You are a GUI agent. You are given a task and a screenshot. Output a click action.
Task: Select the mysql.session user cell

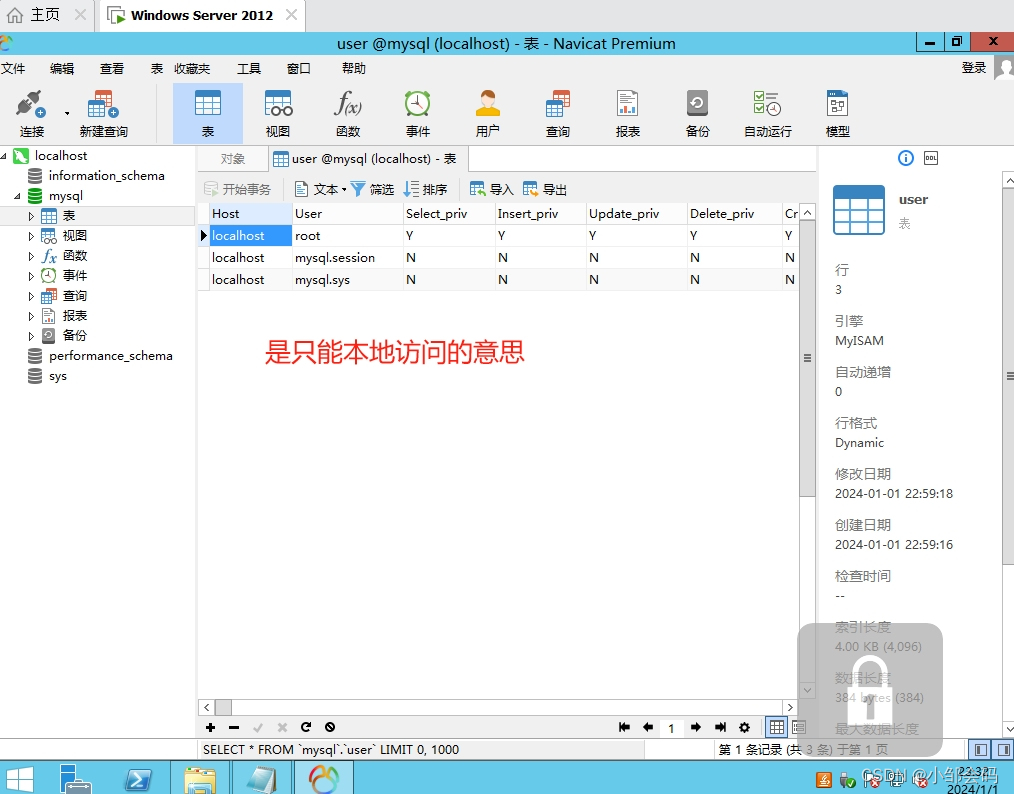point(347,258)
